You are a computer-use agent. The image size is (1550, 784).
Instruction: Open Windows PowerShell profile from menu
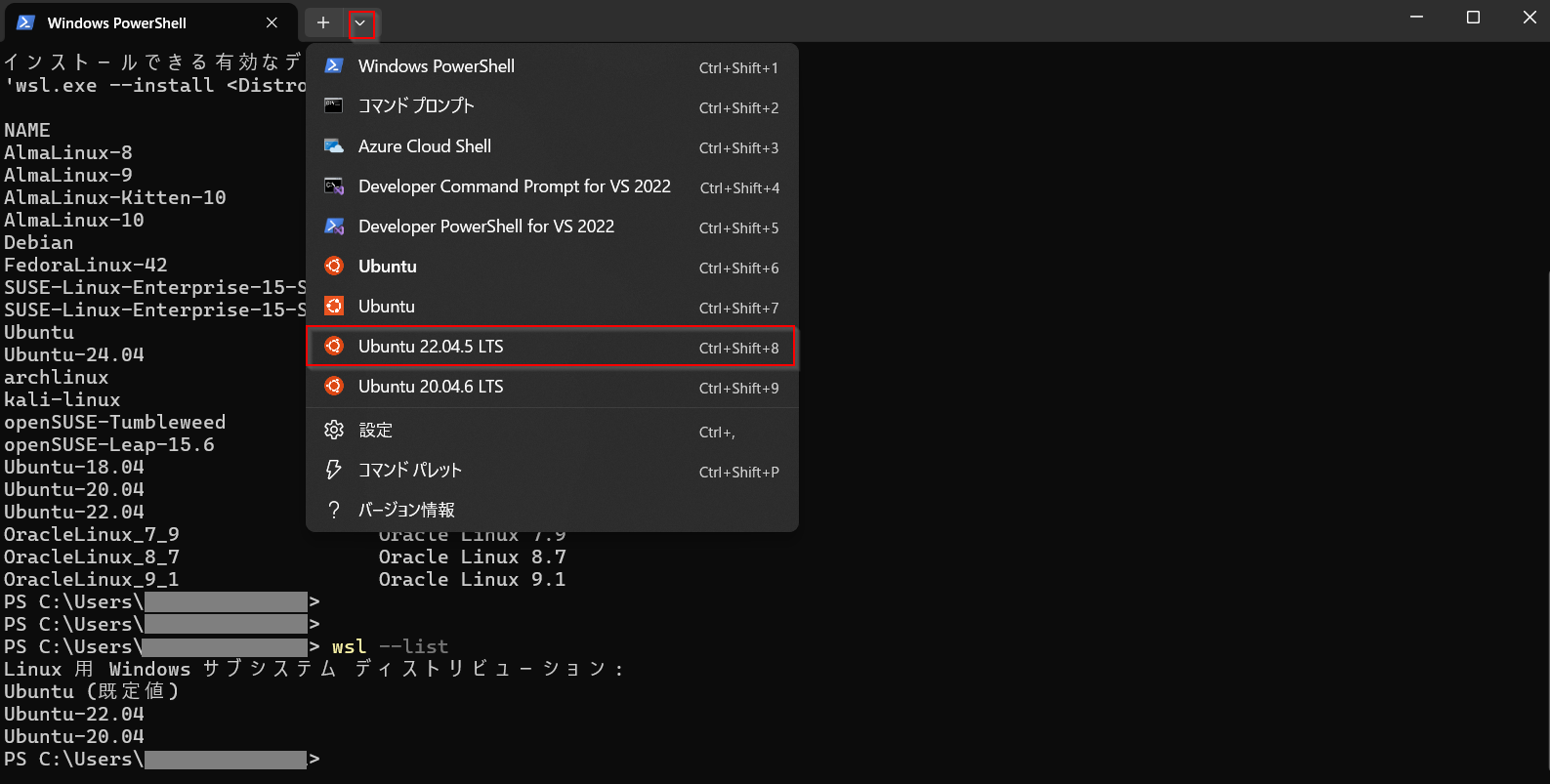pyautogui.click(x=552, y=66)
